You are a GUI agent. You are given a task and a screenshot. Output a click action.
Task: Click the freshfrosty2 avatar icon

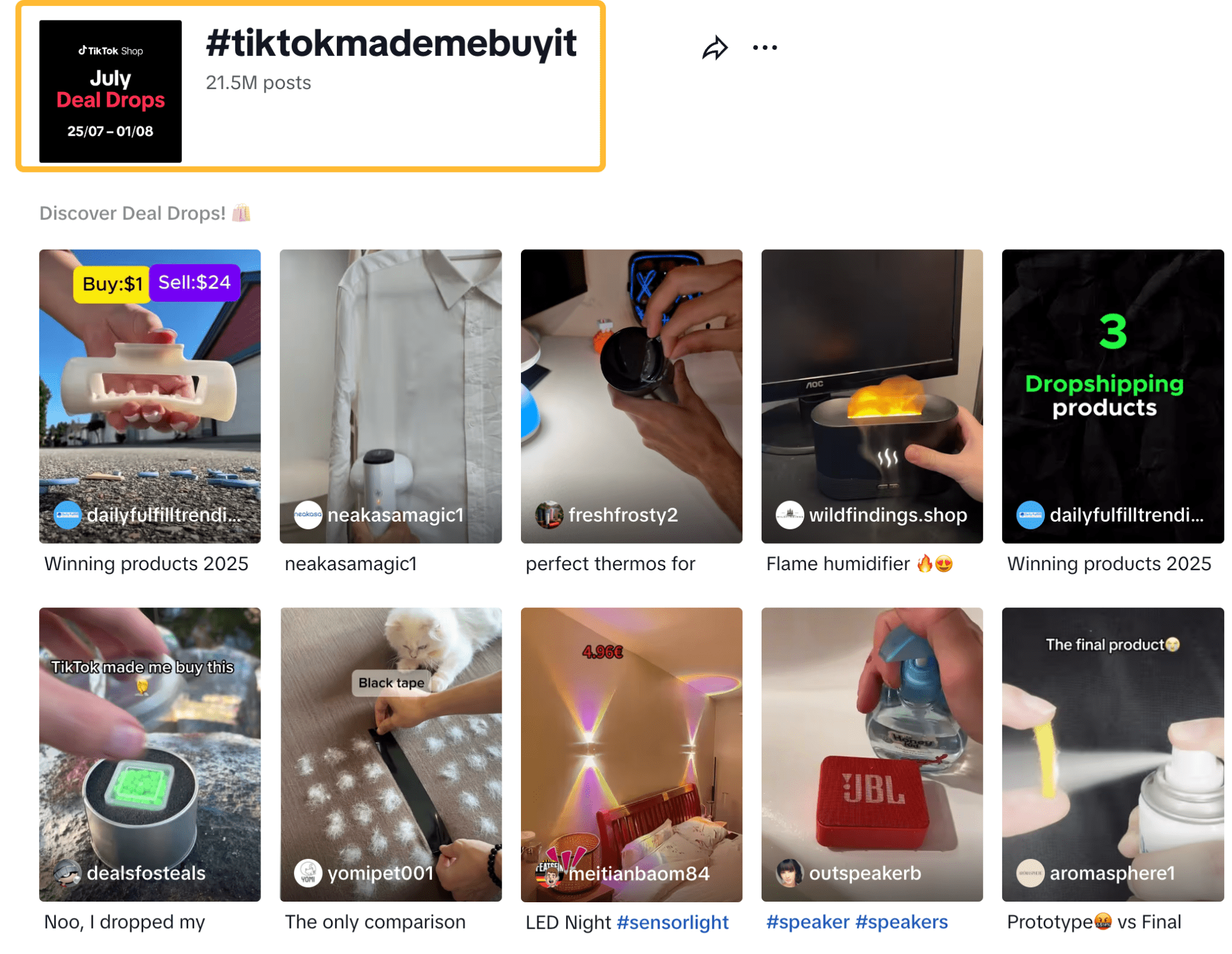tap(549, 515)
